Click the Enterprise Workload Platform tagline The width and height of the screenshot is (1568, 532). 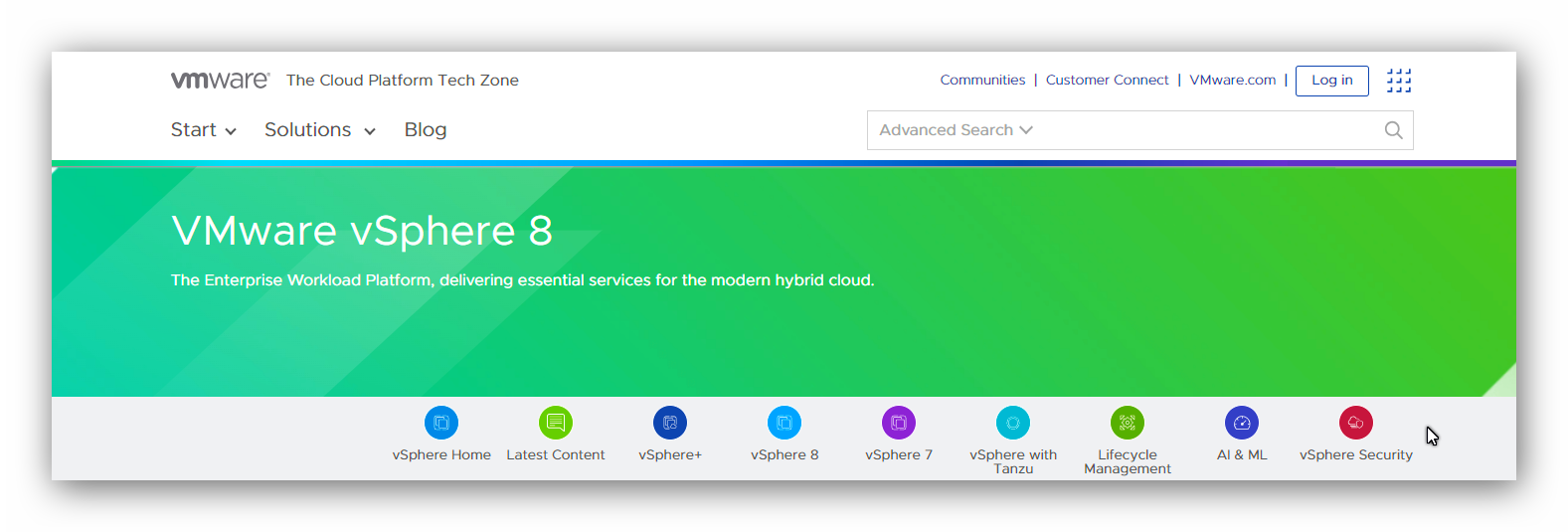[x=523, y=280]
